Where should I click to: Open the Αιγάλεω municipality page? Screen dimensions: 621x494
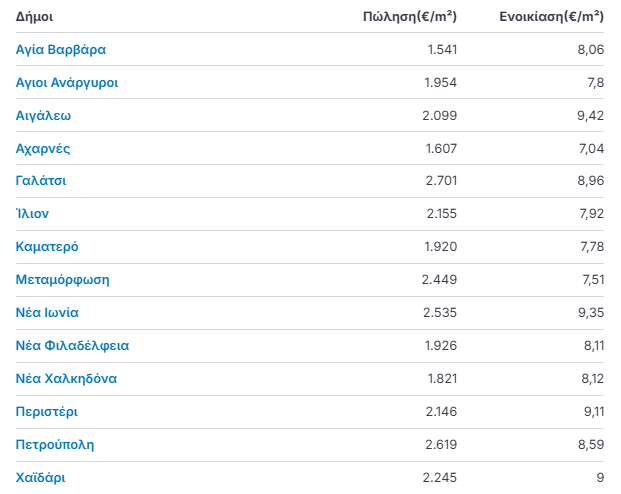(44, 115)
